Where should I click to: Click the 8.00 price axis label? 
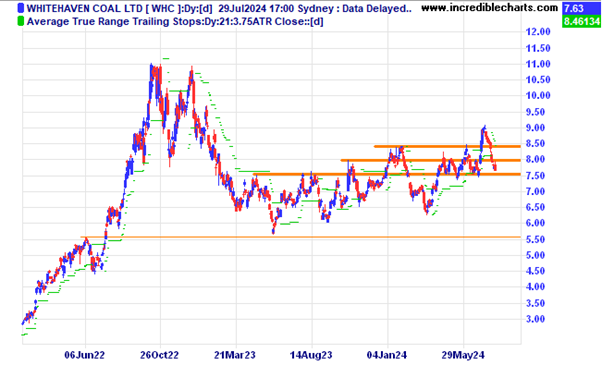(x=535, y=159)
